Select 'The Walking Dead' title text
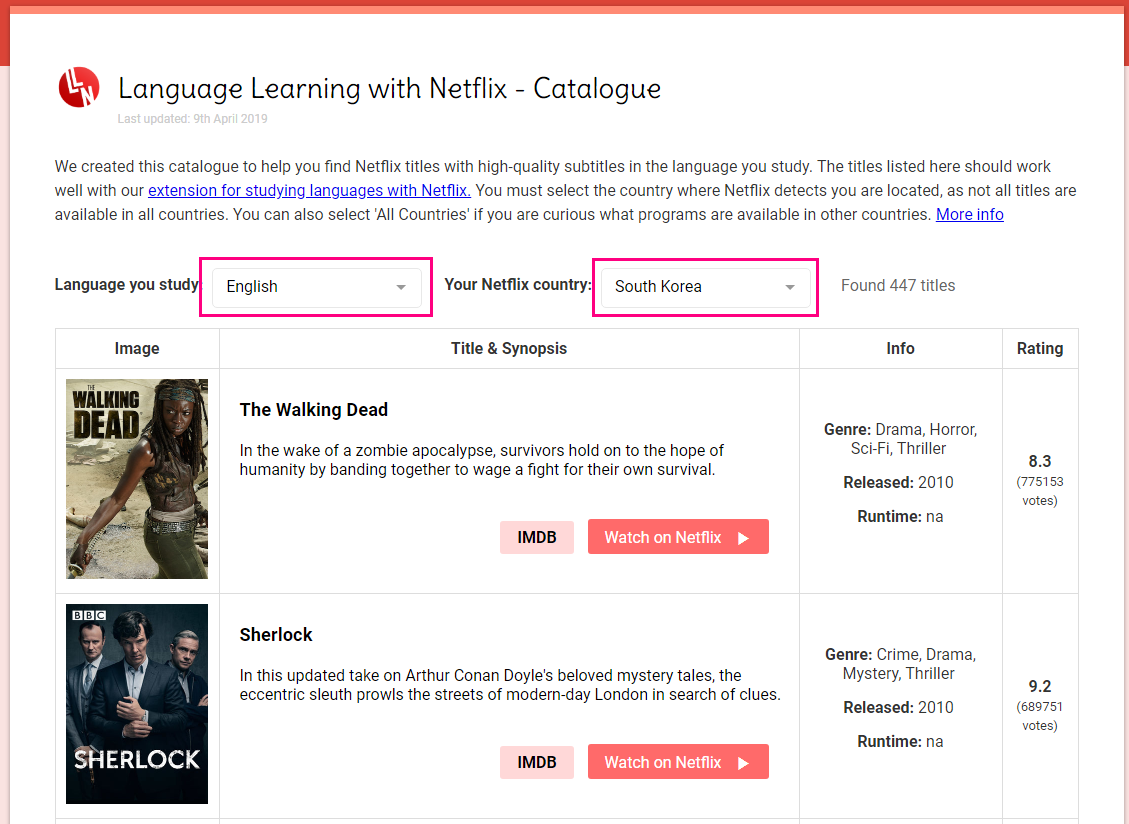 (314, 410)
